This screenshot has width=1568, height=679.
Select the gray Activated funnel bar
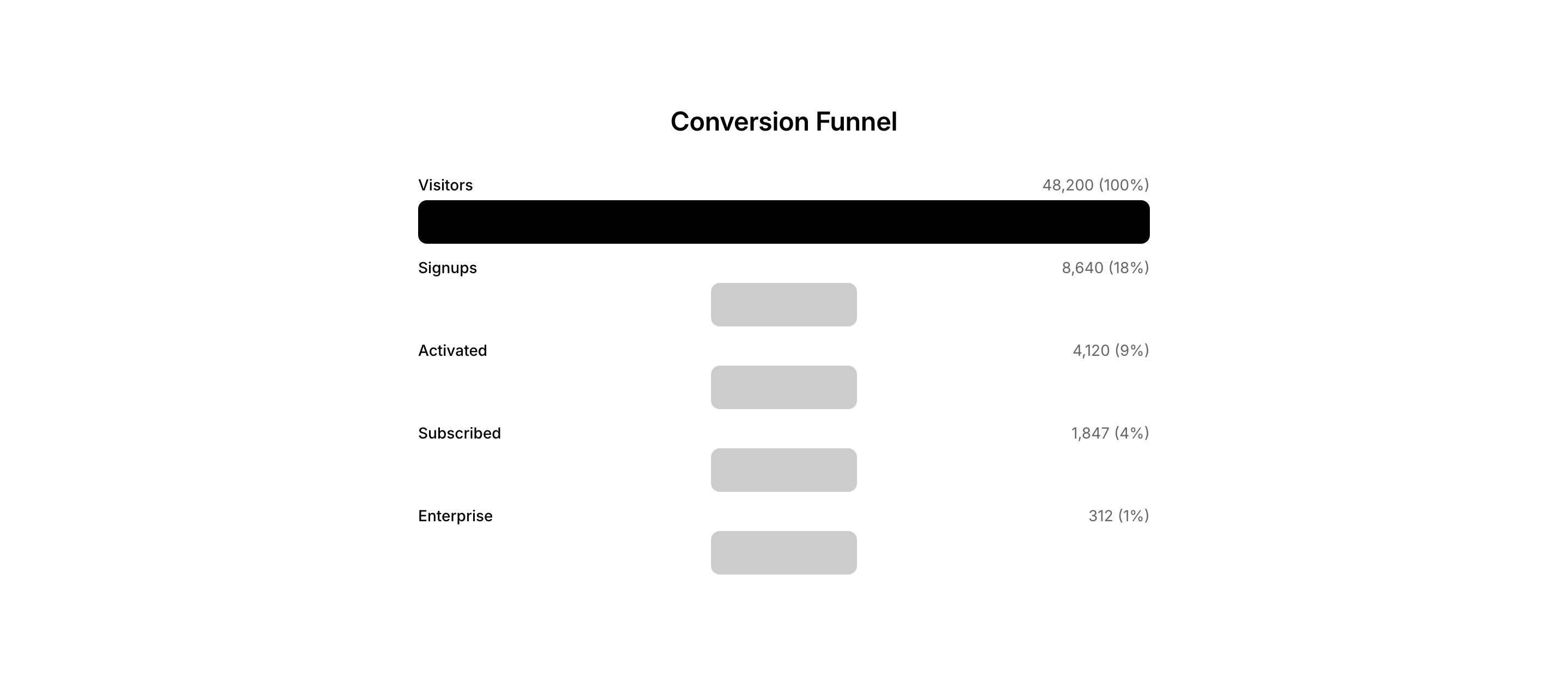[783, 387]
